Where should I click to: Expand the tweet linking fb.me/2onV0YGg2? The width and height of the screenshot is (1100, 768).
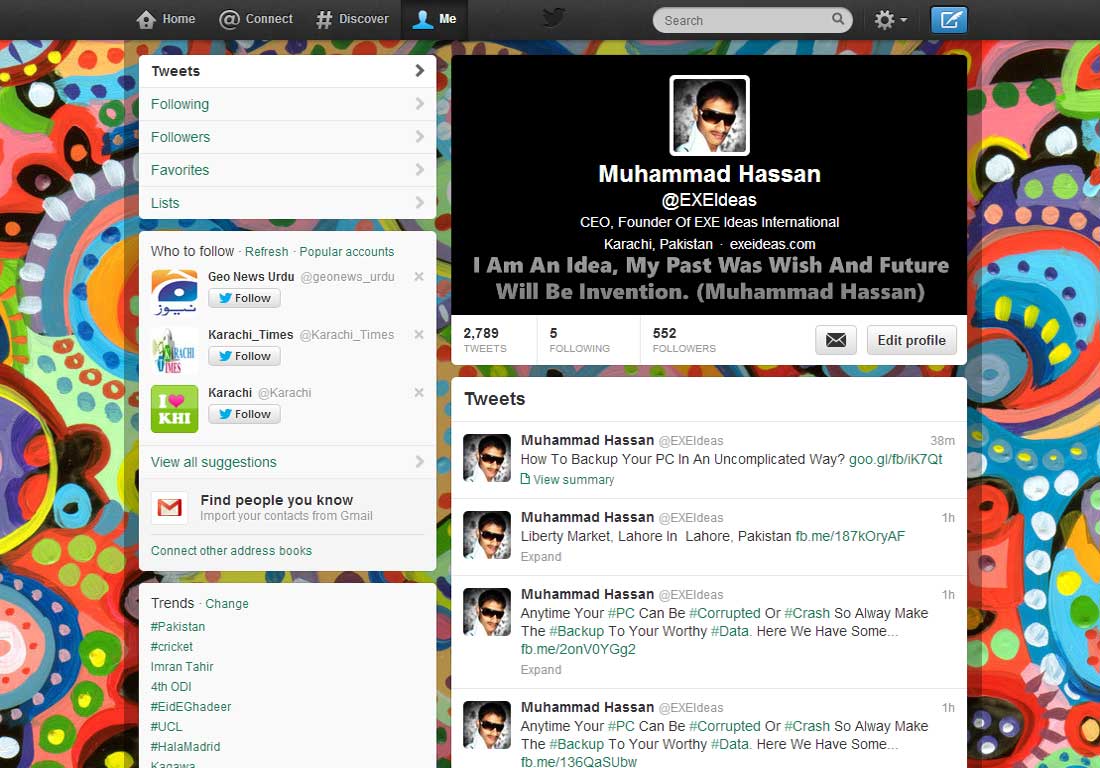pyautogui.click(x=541, y=670)
